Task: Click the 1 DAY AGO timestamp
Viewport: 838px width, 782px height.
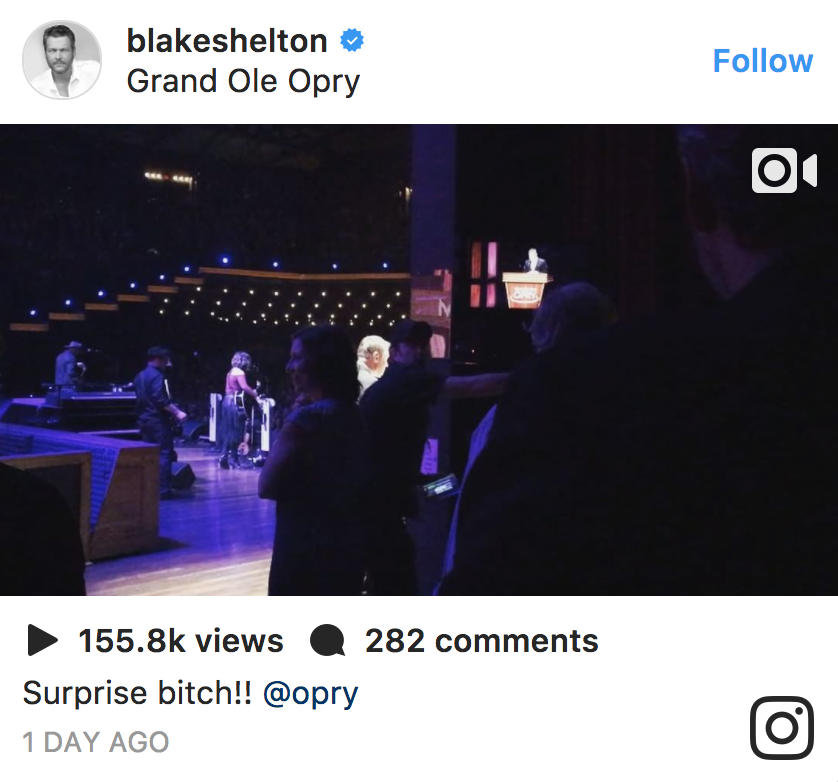Action: pyautogui.click(x=96, y=742)
